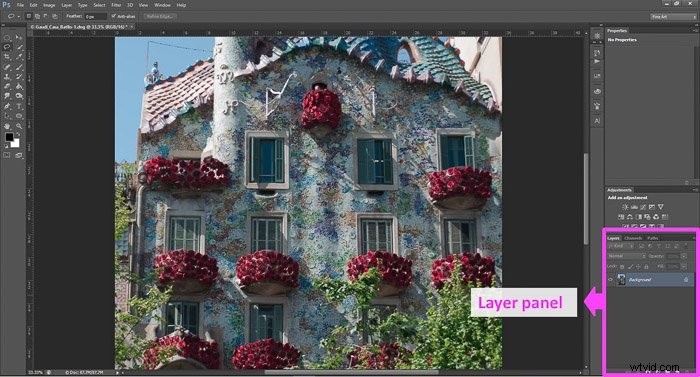Select the Brush tool
The image size is (700, 377).
click(x=19, y=67)
